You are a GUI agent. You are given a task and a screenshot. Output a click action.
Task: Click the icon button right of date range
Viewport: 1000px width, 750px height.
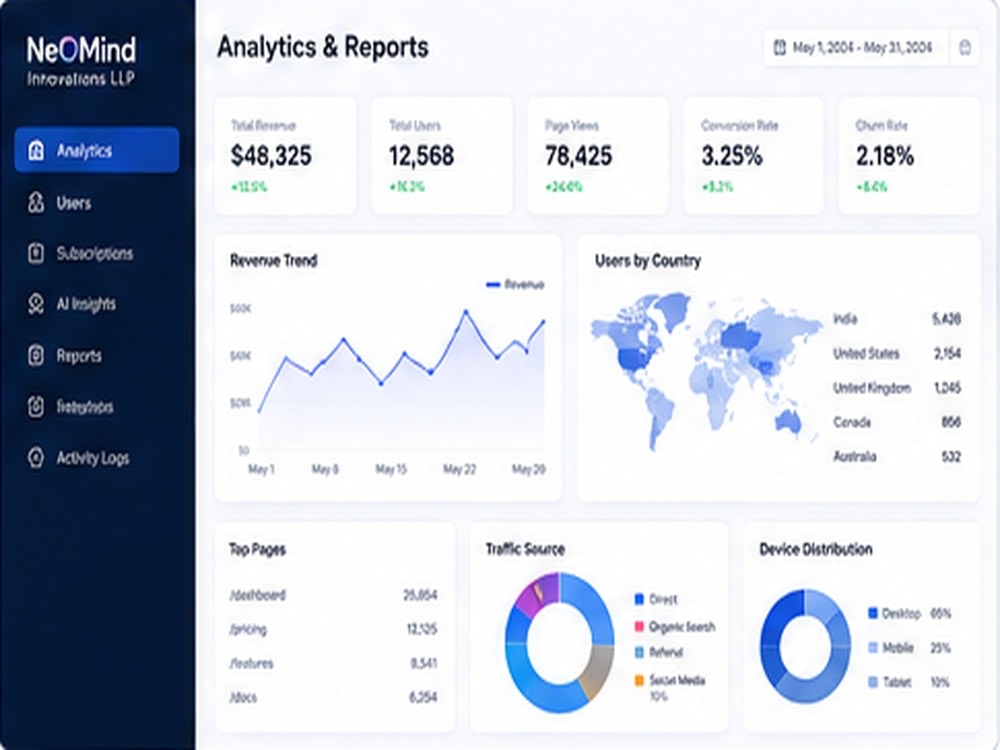(x=965, y=47)
